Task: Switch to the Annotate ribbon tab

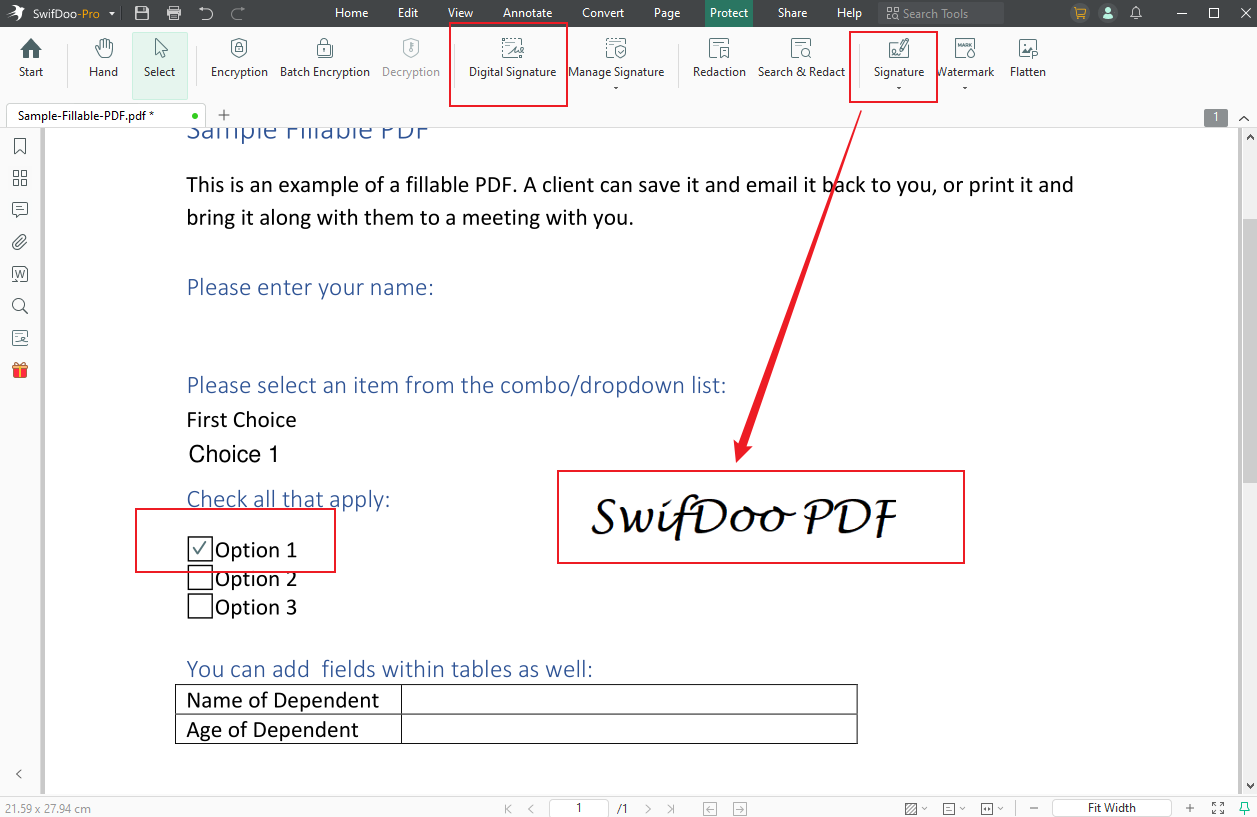Action: pos(527,13)
